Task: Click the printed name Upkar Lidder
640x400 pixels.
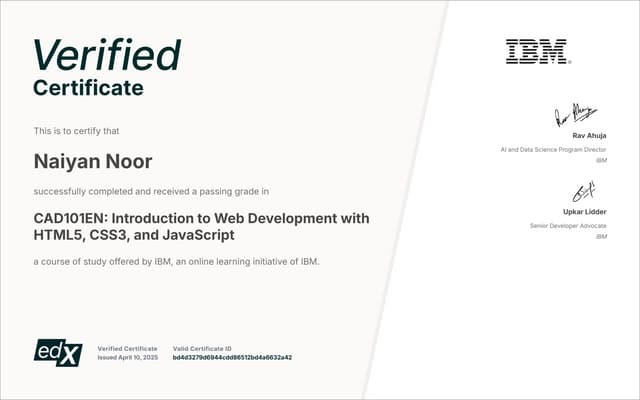Action: coord(584,212)
